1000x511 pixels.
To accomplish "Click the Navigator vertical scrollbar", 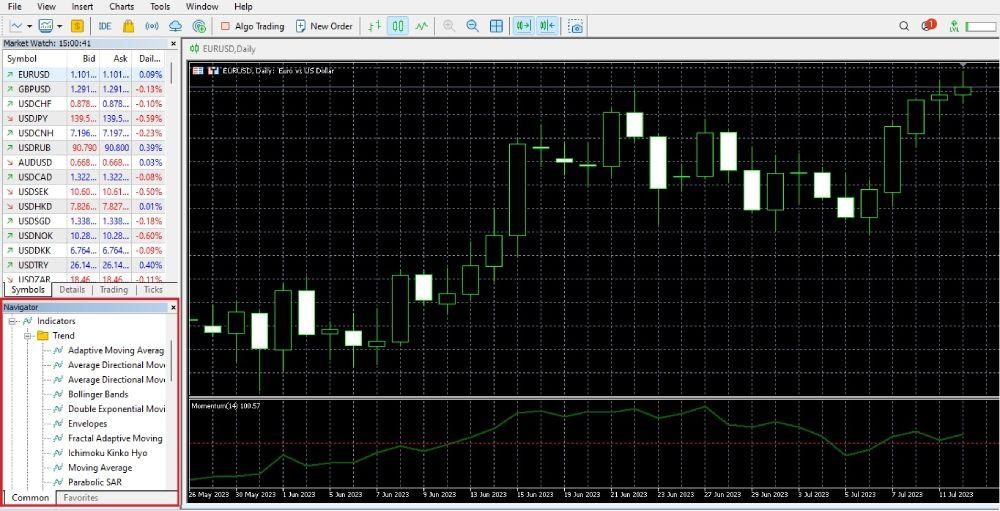I will [x=172, y=361].
